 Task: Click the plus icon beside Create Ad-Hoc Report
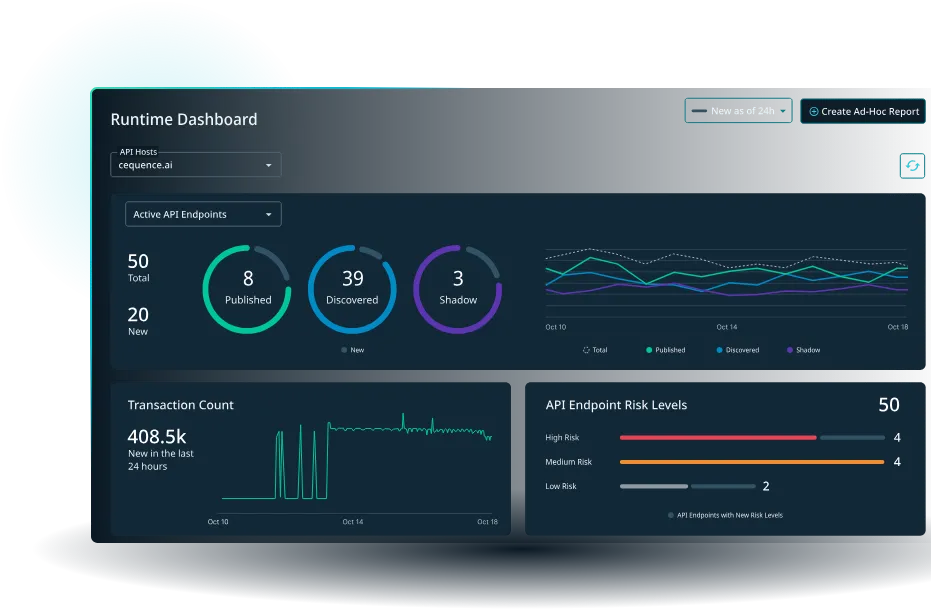814,111
